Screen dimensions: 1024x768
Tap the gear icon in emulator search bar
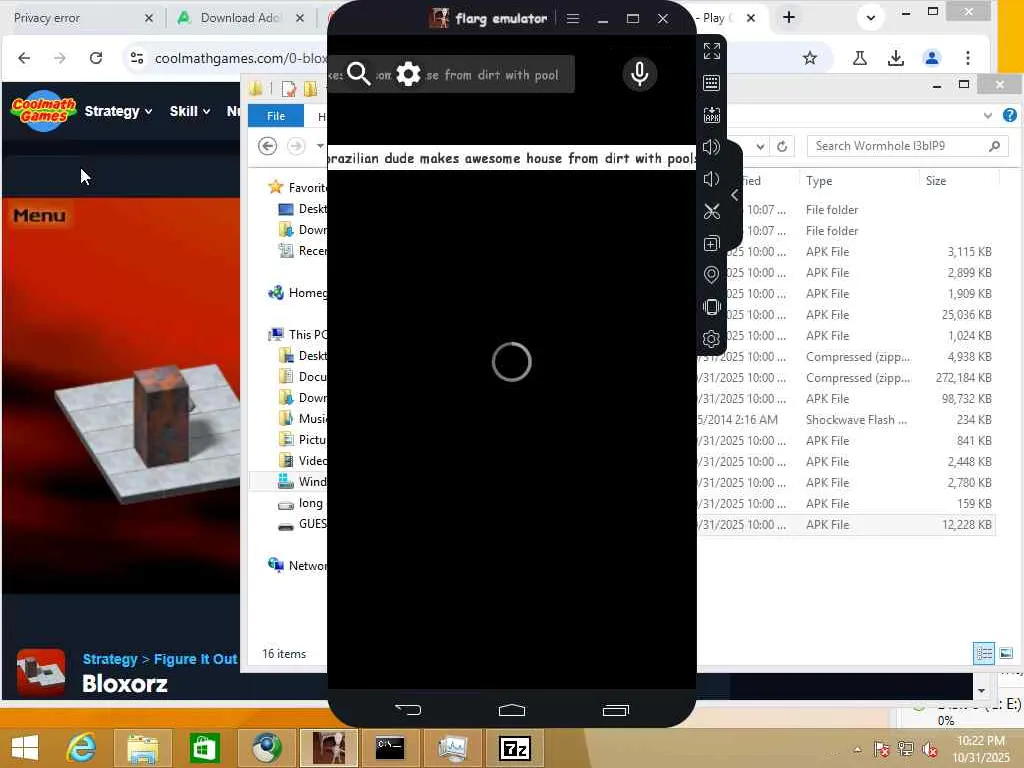coord(408,74)
